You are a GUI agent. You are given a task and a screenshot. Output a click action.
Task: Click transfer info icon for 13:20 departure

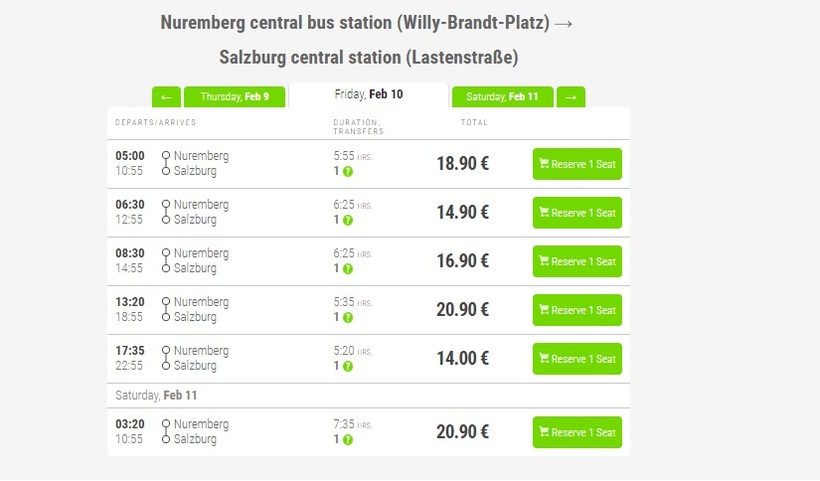(348, 318)
